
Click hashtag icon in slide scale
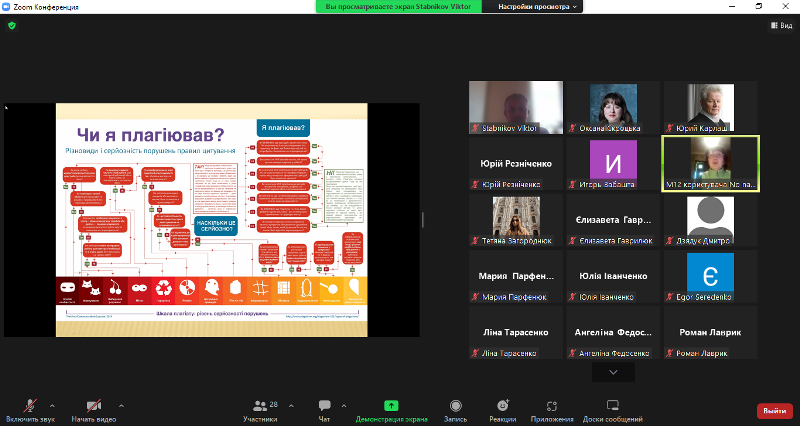tap(260, 288)
